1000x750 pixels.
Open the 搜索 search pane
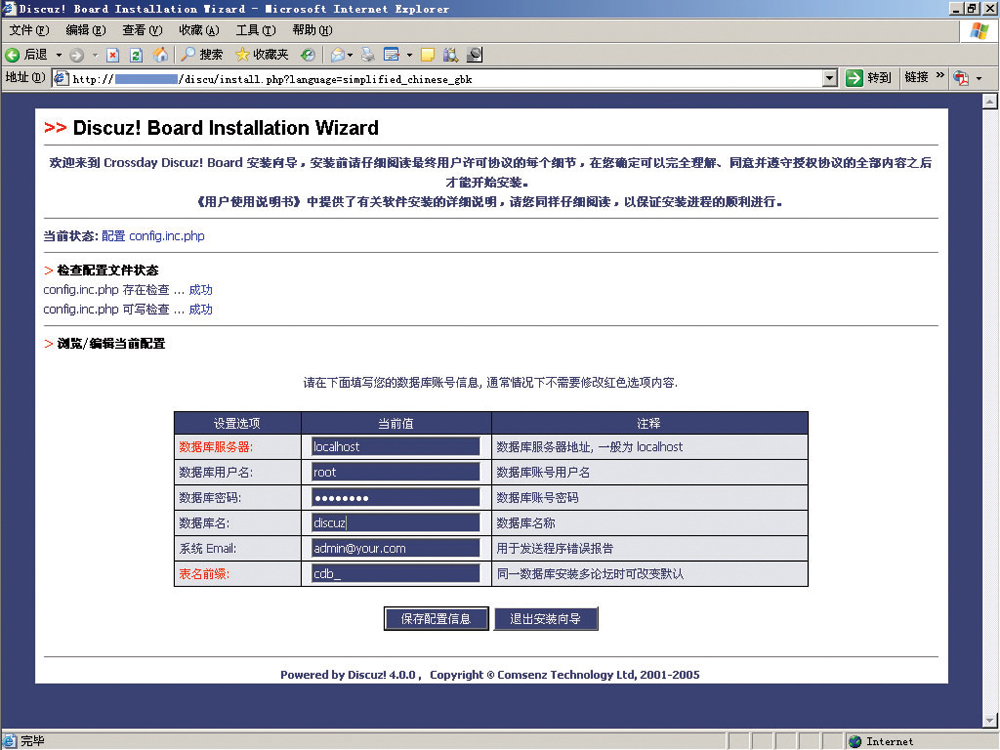(201, 55)
